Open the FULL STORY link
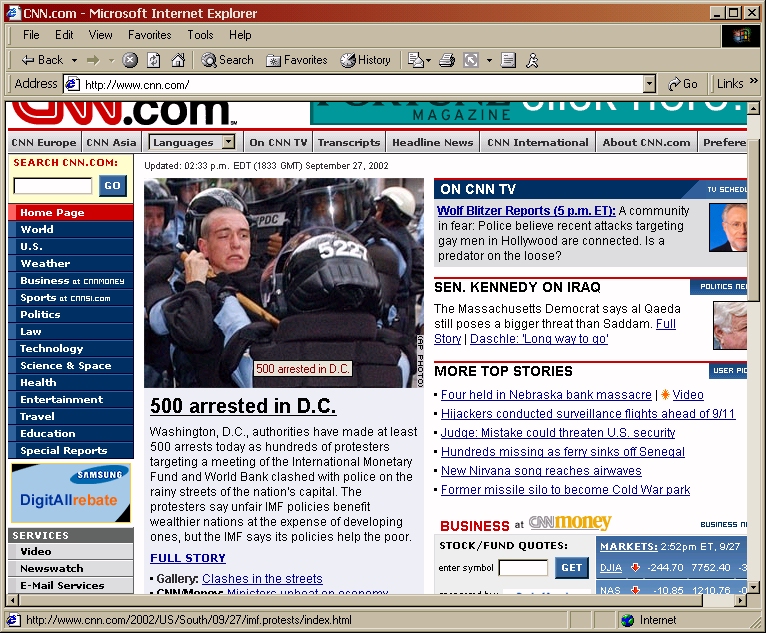The image size is (766, 633). pyautogui.click(x=188, y=558)
